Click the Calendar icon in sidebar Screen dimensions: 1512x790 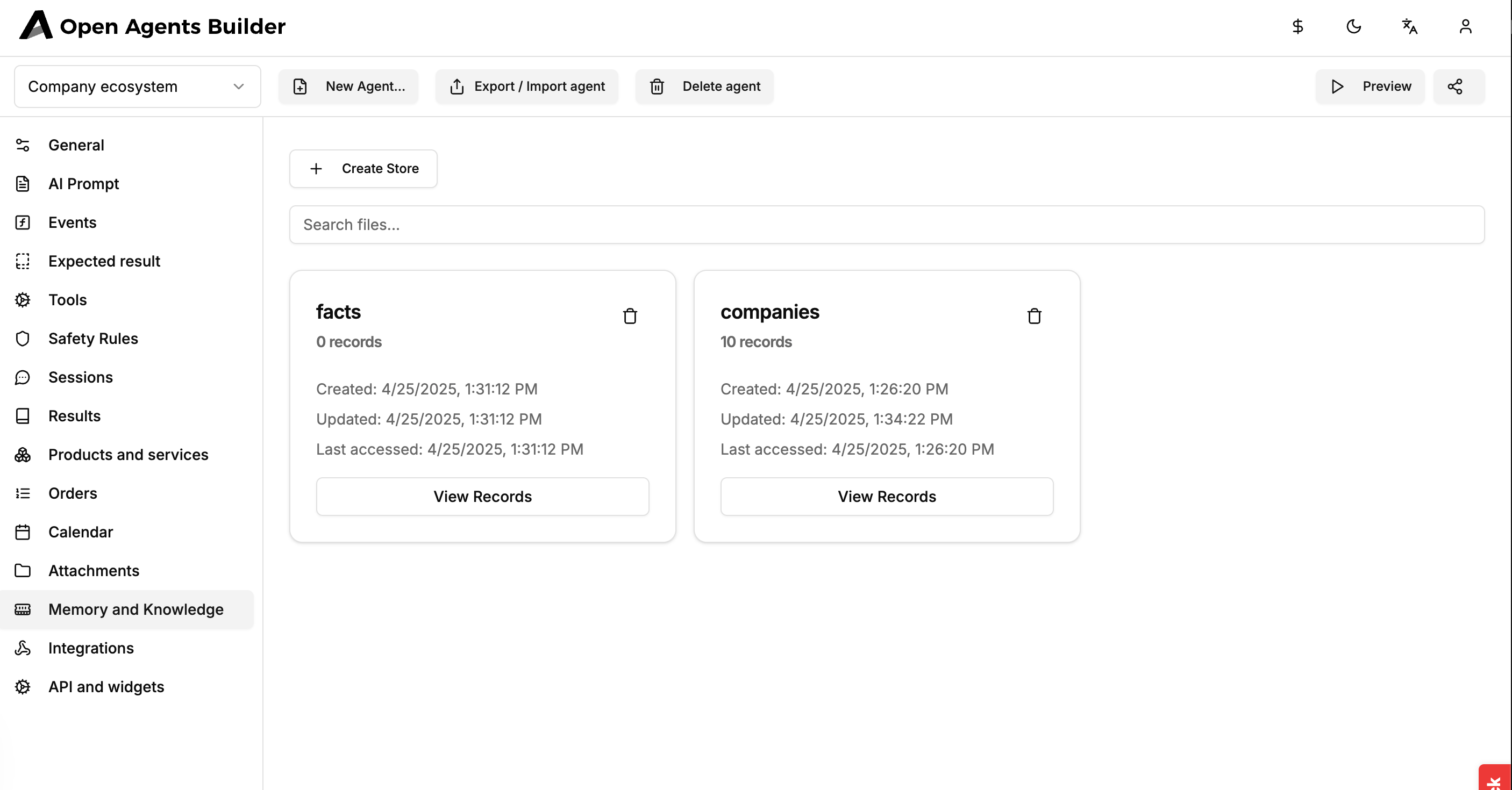pos(22,532)
